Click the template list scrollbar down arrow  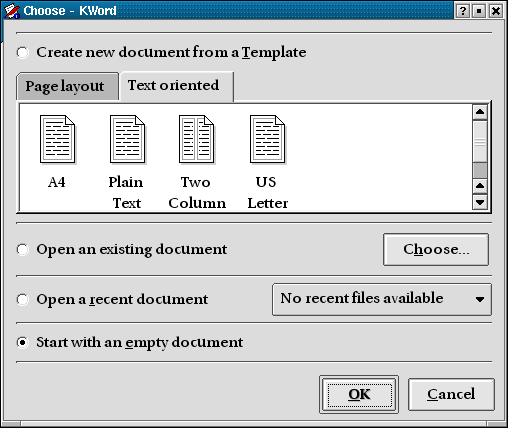(x=480, y=202)
